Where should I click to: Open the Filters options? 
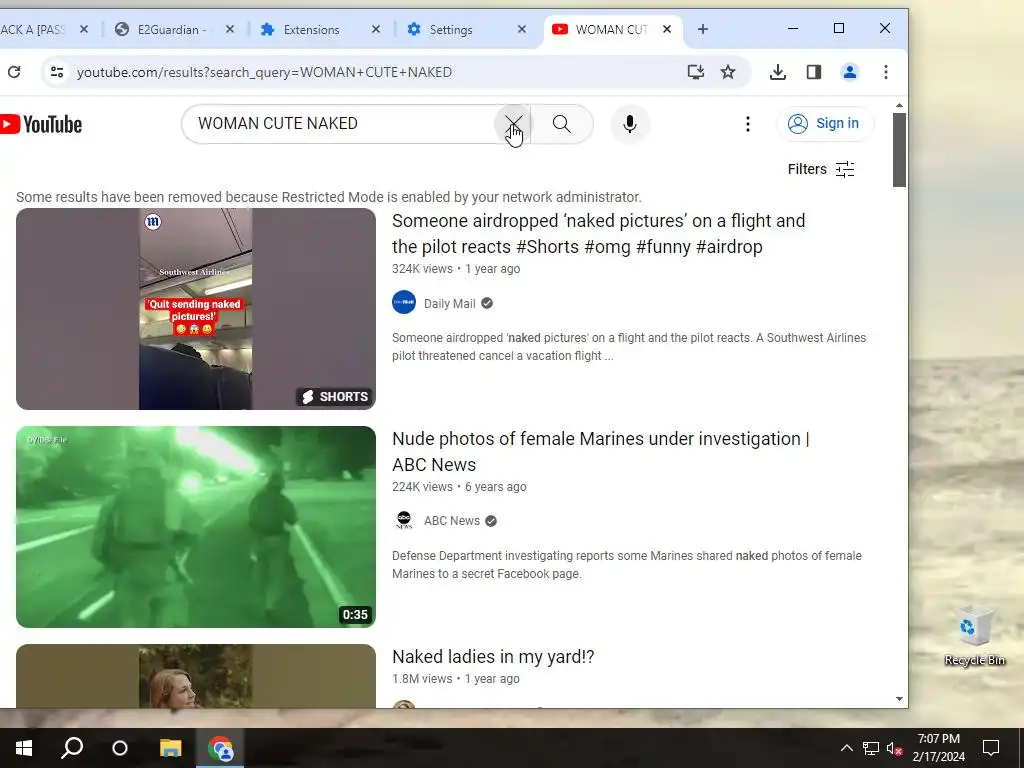pyautogui.click(x=821, y=169)
